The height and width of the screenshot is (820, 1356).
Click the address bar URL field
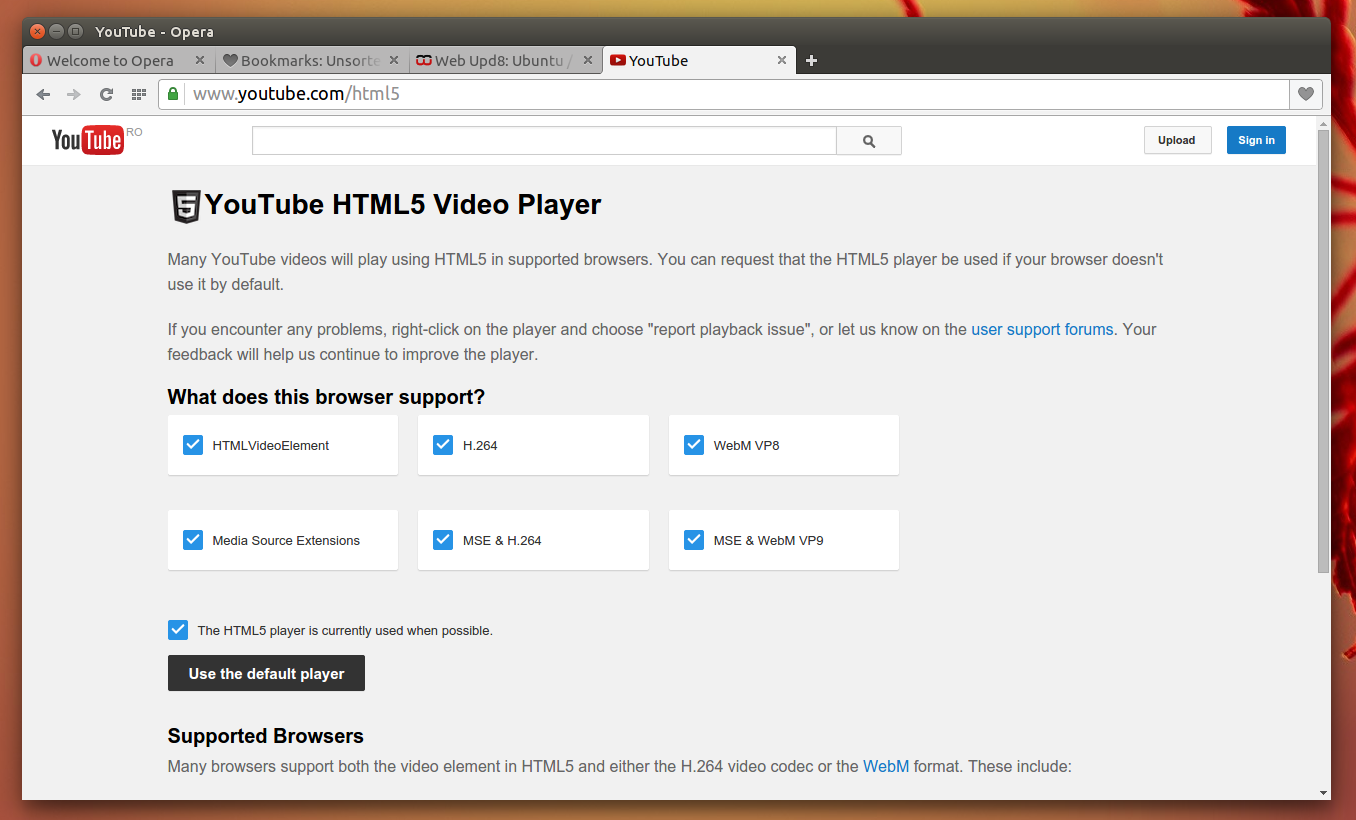[735, 94]
